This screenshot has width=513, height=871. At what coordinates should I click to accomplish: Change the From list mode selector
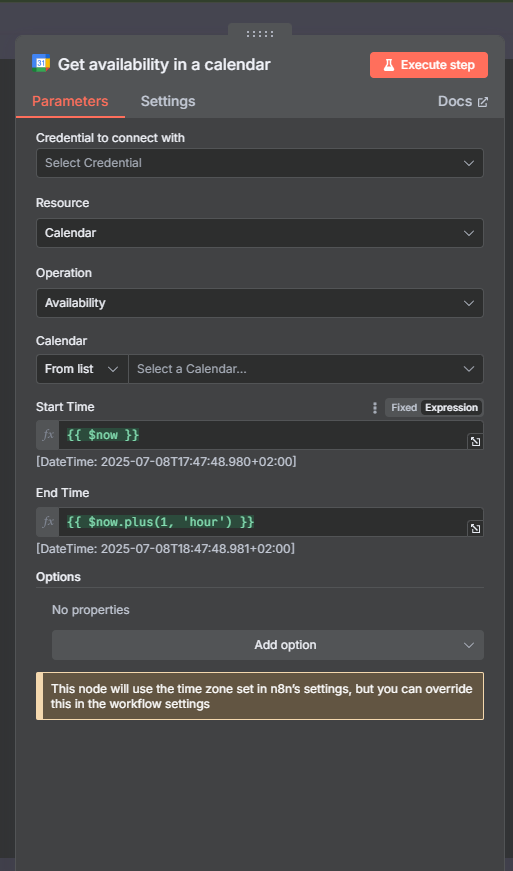(82, 369)
